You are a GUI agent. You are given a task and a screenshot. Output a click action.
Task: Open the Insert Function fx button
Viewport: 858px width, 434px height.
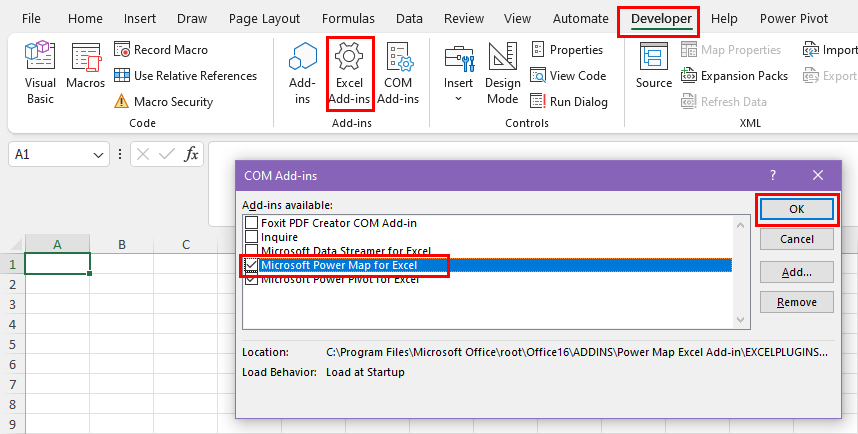tap(191, 155)
